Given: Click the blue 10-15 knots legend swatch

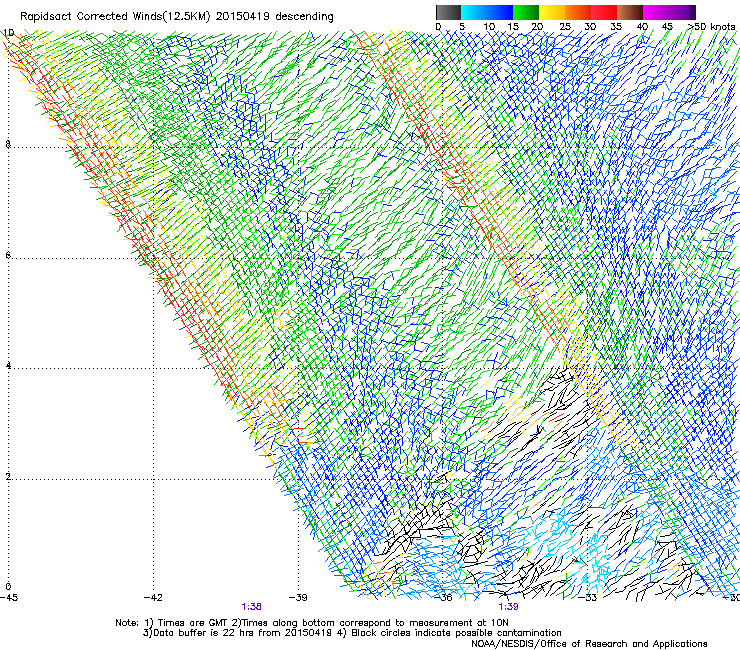Looking at the screenshot, I should pyautogui.click(x=500, y=12).
